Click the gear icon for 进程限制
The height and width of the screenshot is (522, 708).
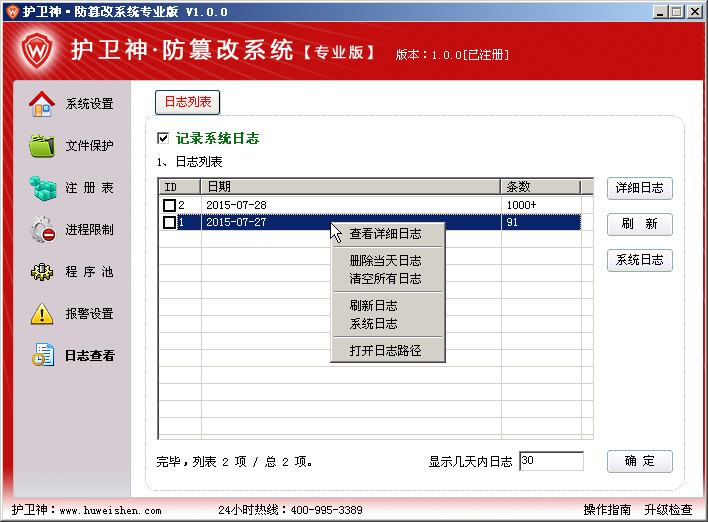[42, 229]
